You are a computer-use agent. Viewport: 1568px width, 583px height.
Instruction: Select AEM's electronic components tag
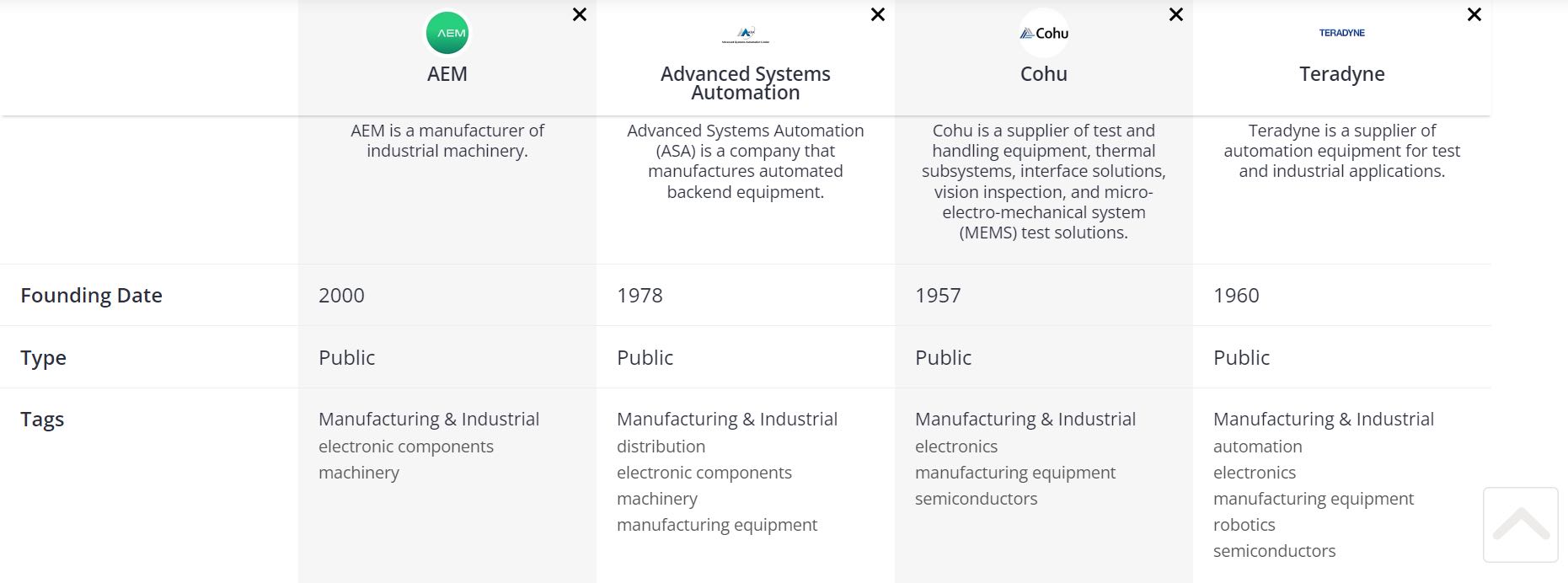coord(406,447)
